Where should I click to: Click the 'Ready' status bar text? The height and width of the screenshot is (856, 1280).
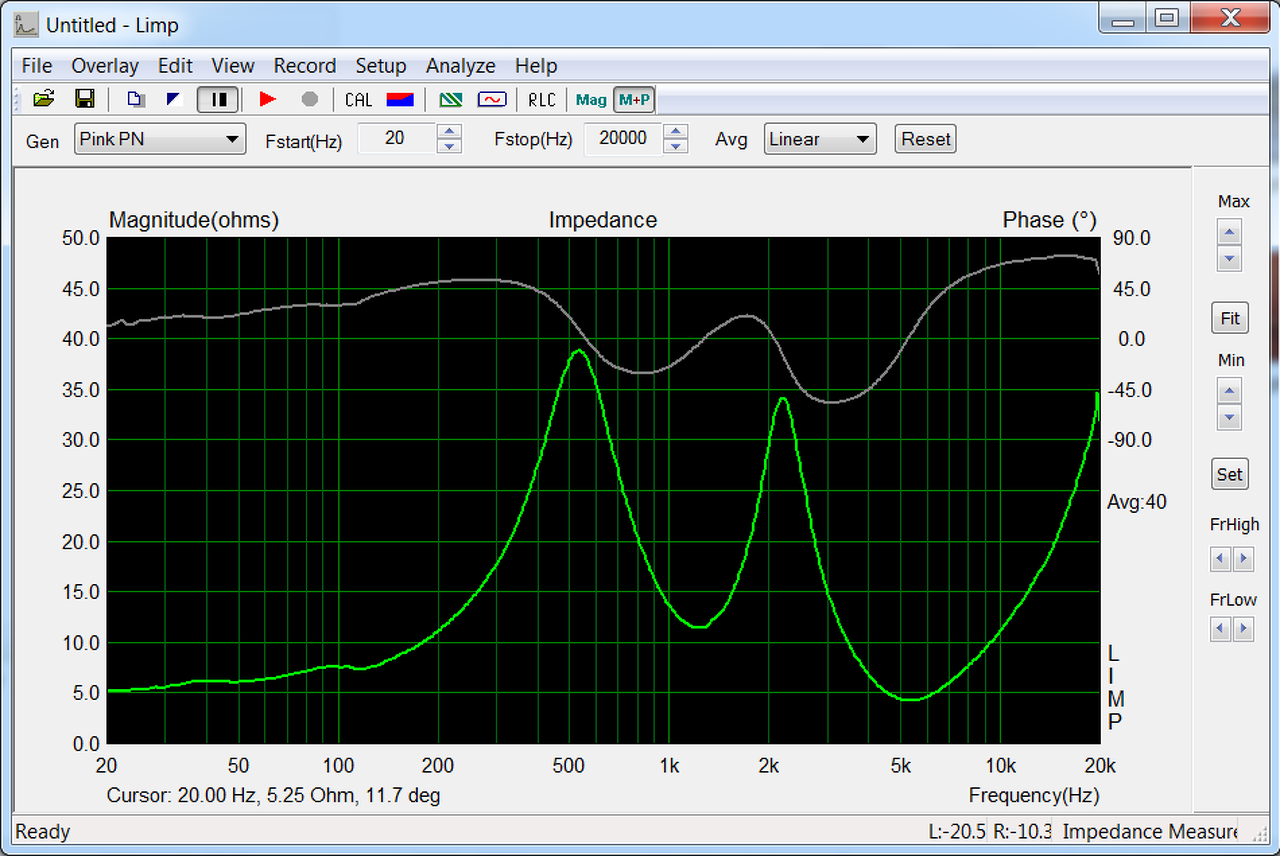tap(43, 832)
